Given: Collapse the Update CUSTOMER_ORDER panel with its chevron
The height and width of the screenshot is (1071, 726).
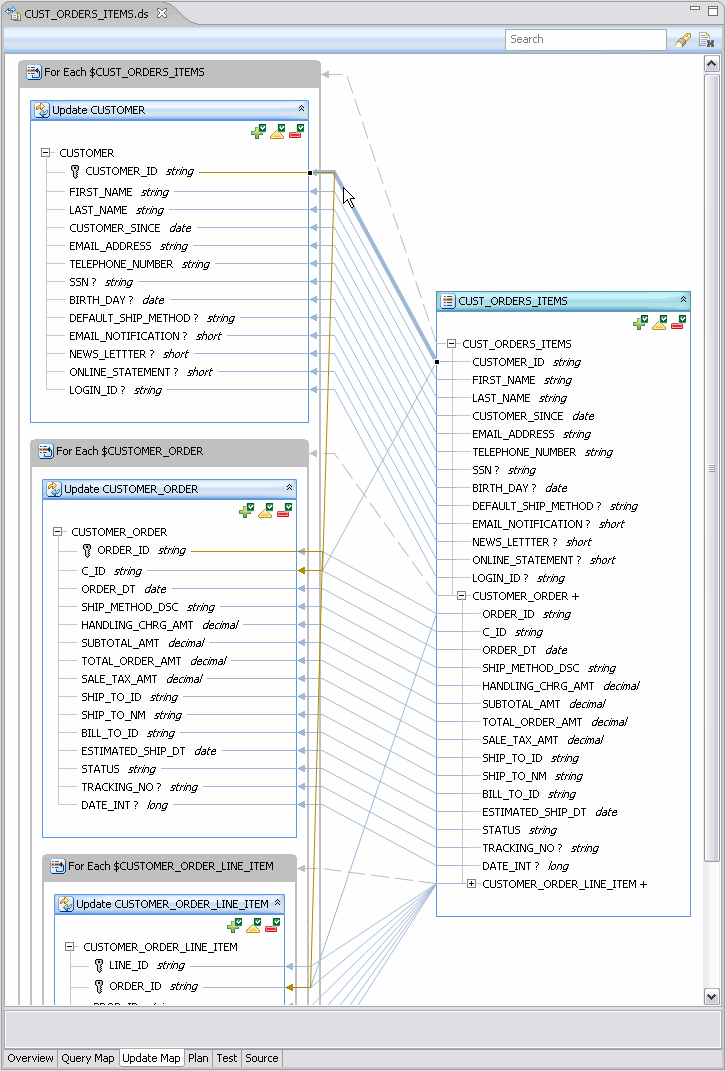Looking at the screenshot, I should [290, 488].
